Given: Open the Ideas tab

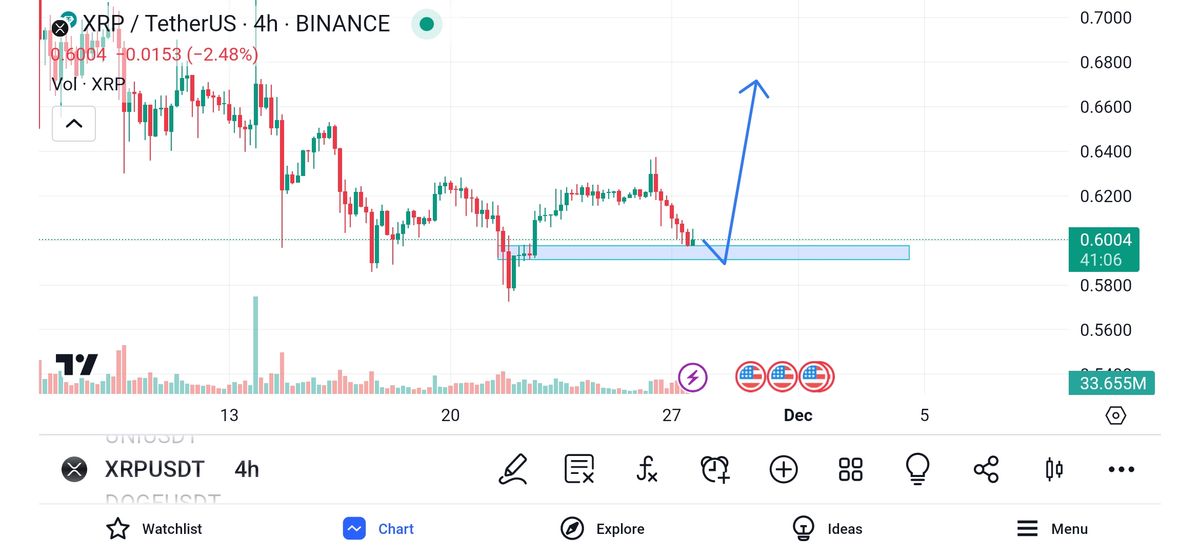Looking at the screenshot, I should 827,529.
